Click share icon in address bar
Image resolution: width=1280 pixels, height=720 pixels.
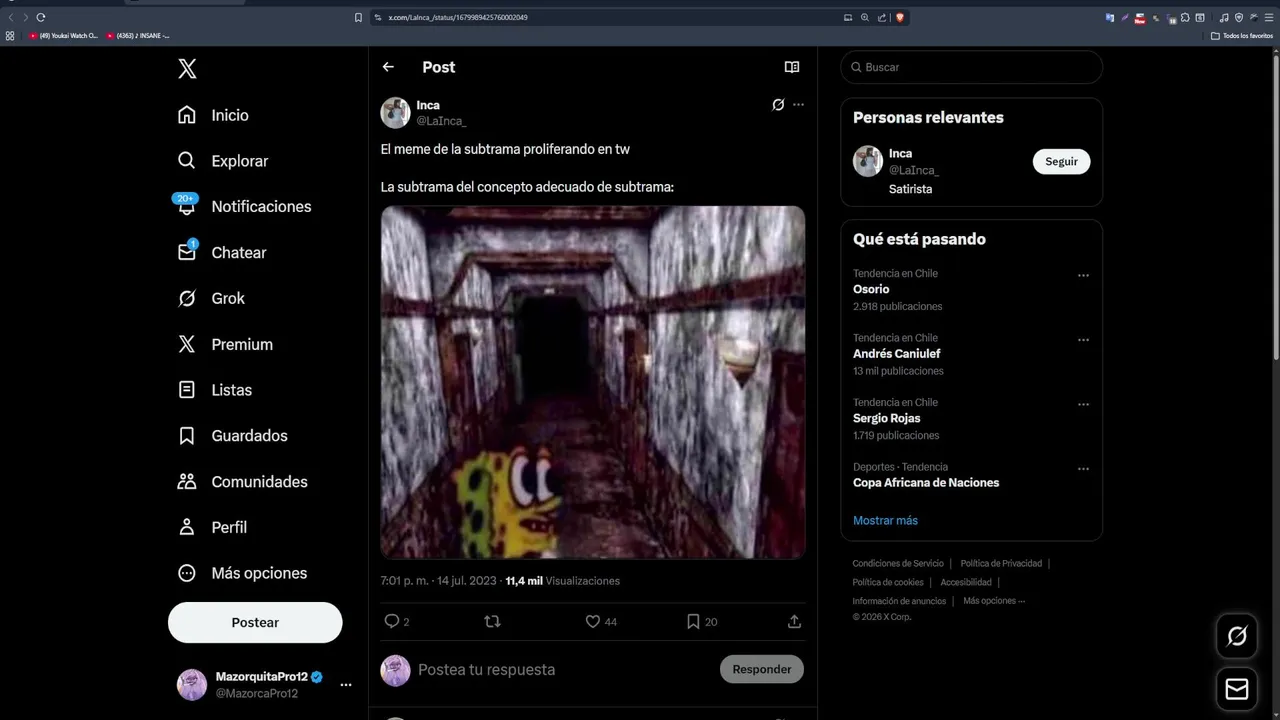881,17
